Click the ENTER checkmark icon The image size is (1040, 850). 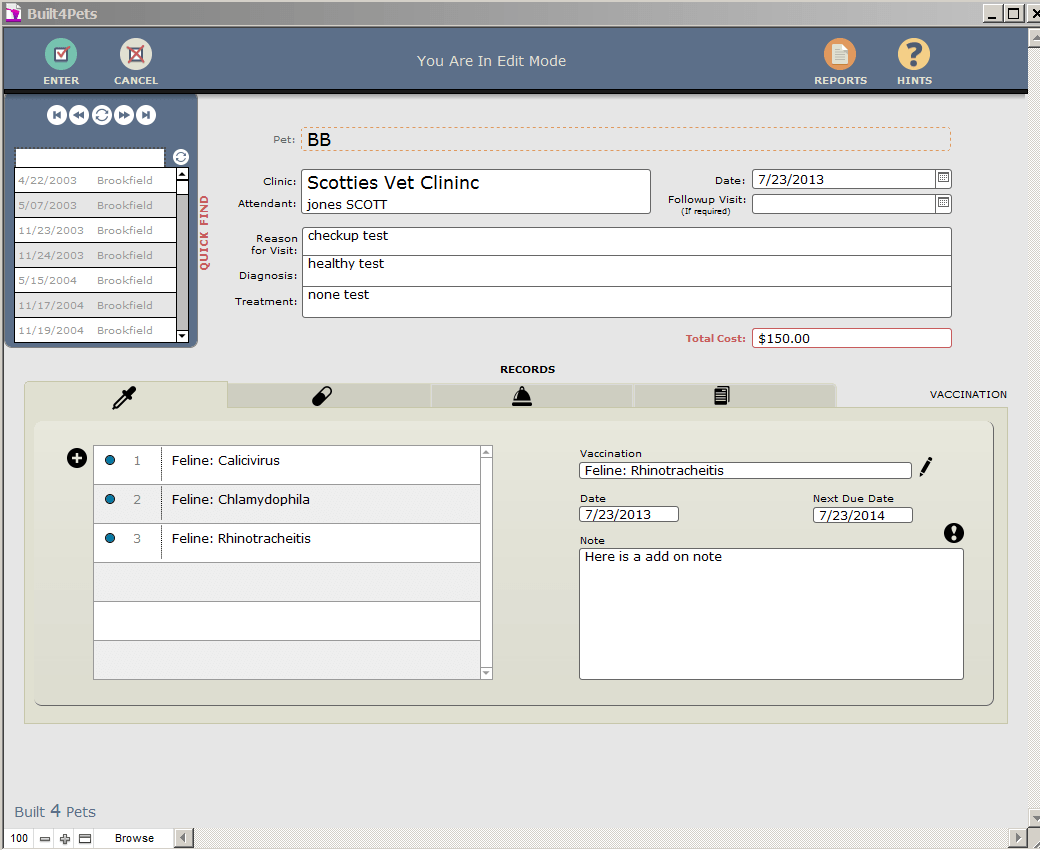(61, 55)
